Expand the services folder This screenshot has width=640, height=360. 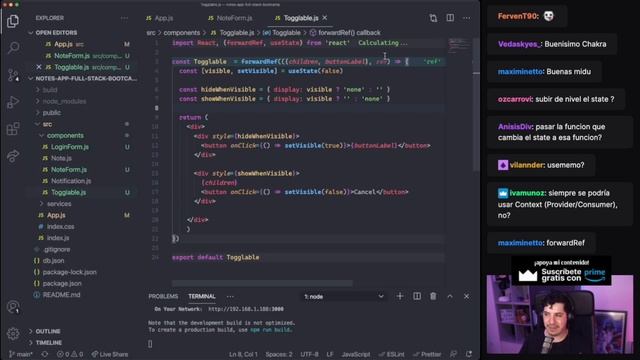coord(59,204)
